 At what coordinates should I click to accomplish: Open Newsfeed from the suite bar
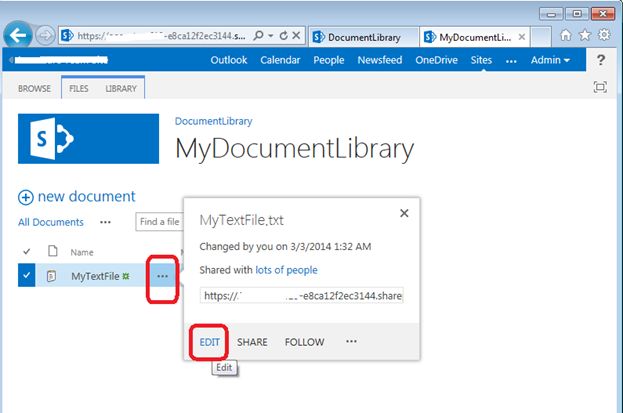(x=380, y=60)
